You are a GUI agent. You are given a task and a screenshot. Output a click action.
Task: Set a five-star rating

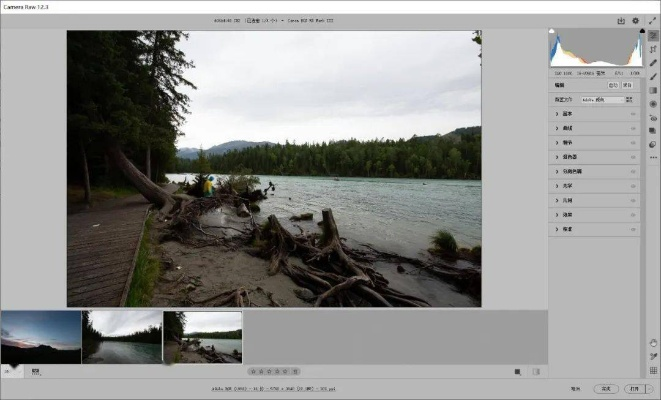pyautogui.click(x=285, y=372)
